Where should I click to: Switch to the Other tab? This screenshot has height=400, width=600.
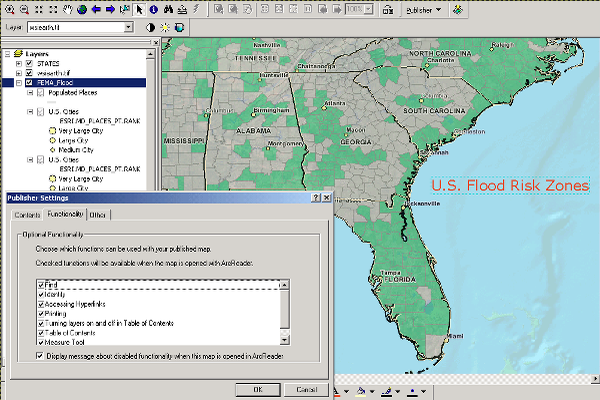pyautogui.click(x=98, y=215)
